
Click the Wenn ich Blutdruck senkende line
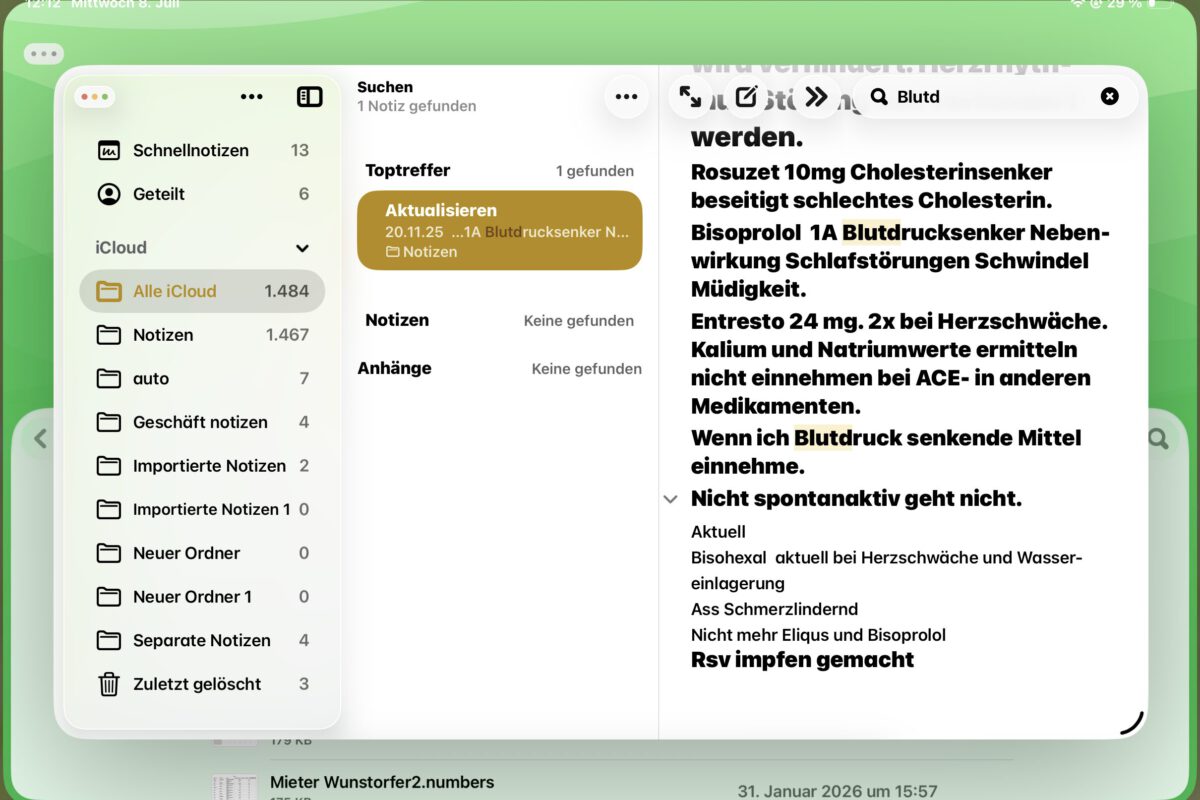click(886, 438)
